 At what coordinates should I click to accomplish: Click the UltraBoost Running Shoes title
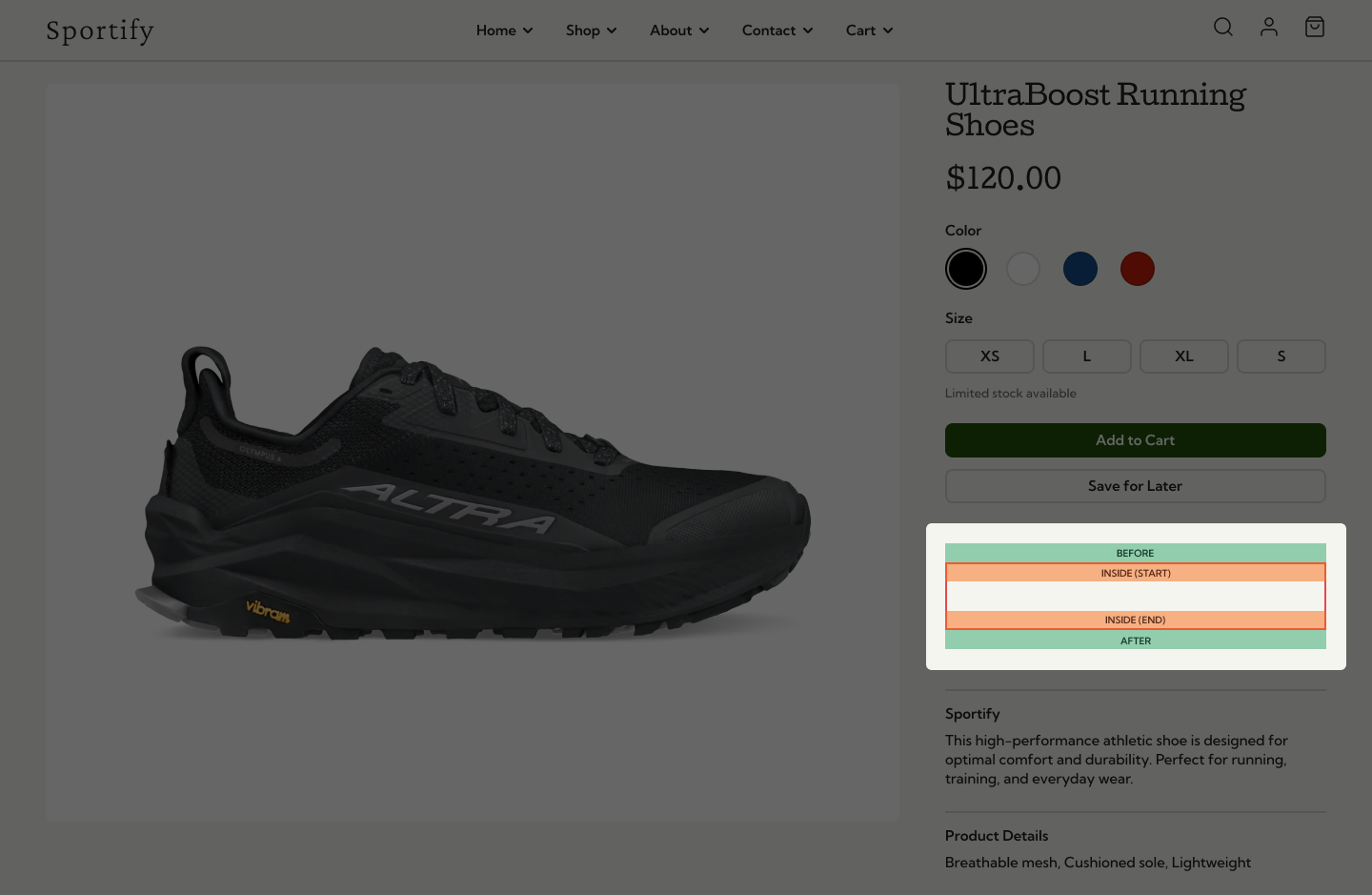click(x=1096, y=110)
